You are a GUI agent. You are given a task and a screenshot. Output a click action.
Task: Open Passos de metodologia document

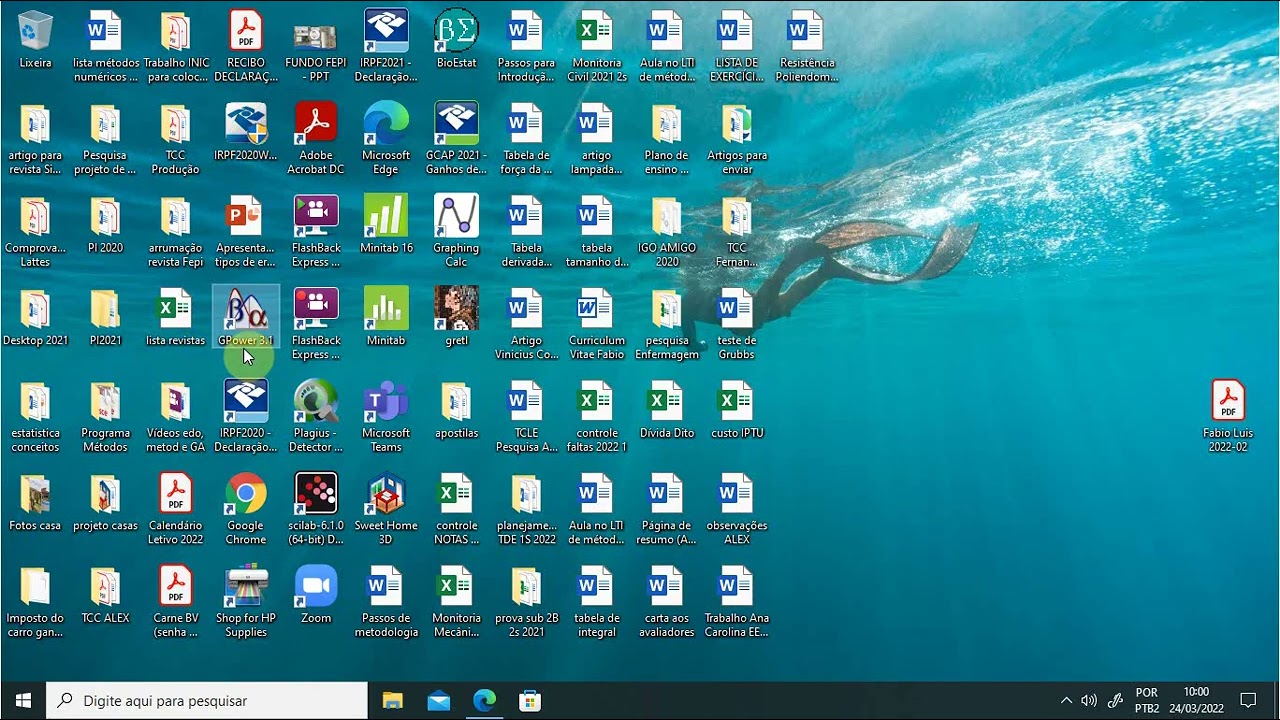point(386,602)
